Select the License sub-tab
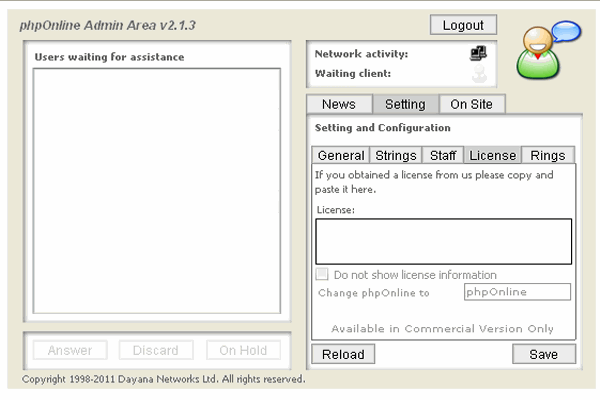The image size is (600, 400). (493, 155)
